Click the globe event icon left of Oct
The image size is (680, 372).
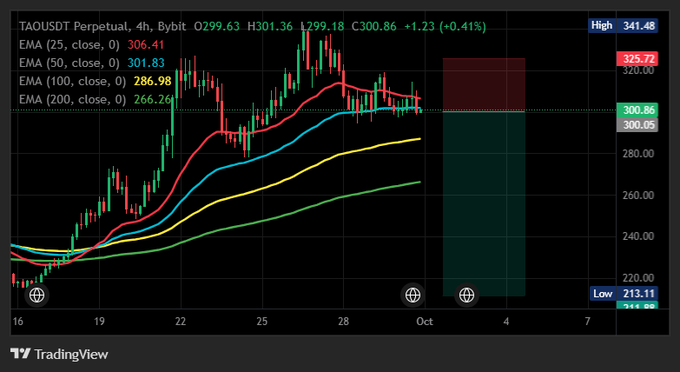[x=412, y=295]
